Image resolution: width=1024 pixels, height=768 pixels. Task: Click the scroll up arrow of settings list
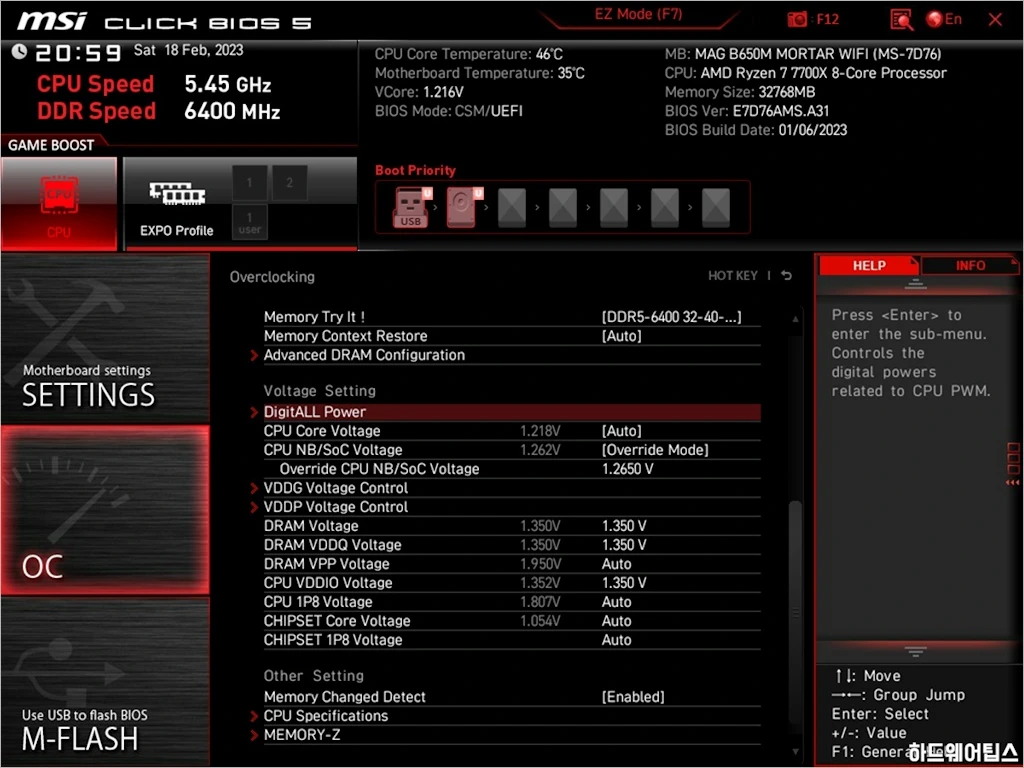point(795,319)
